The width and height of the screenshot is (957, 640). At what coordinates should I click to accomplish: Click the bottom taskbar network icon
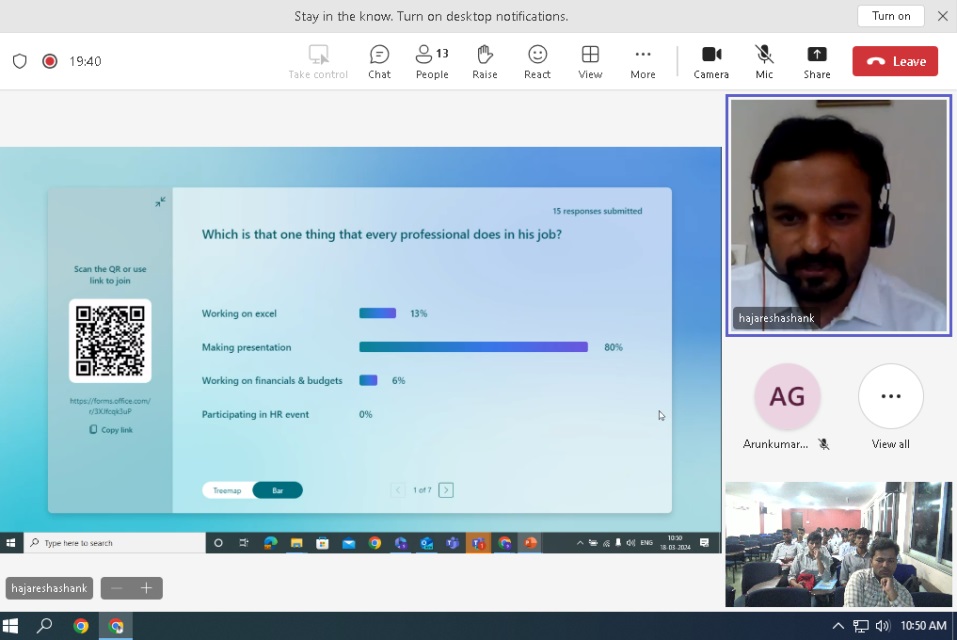861,626
